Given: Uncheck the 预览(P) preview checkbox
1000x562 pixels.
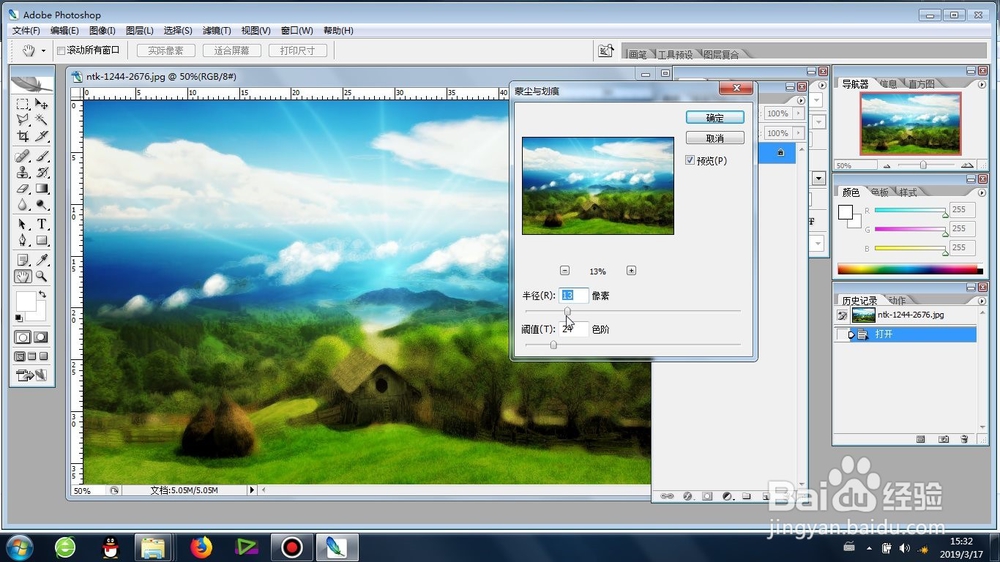Looking at the screenshot, I should [690, 160].
